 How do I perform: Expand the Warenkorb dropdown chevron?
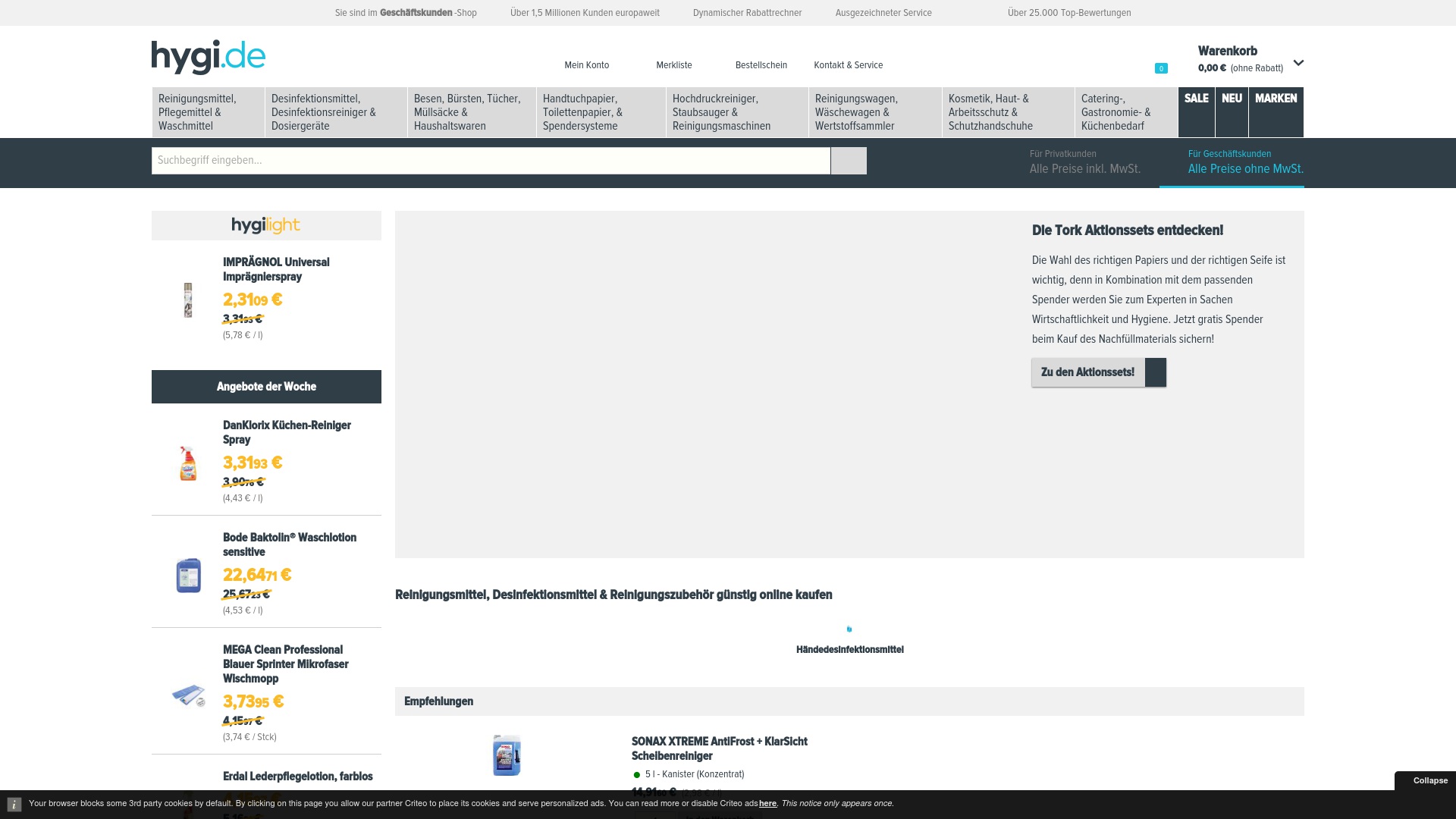[x=1298, y=63]
